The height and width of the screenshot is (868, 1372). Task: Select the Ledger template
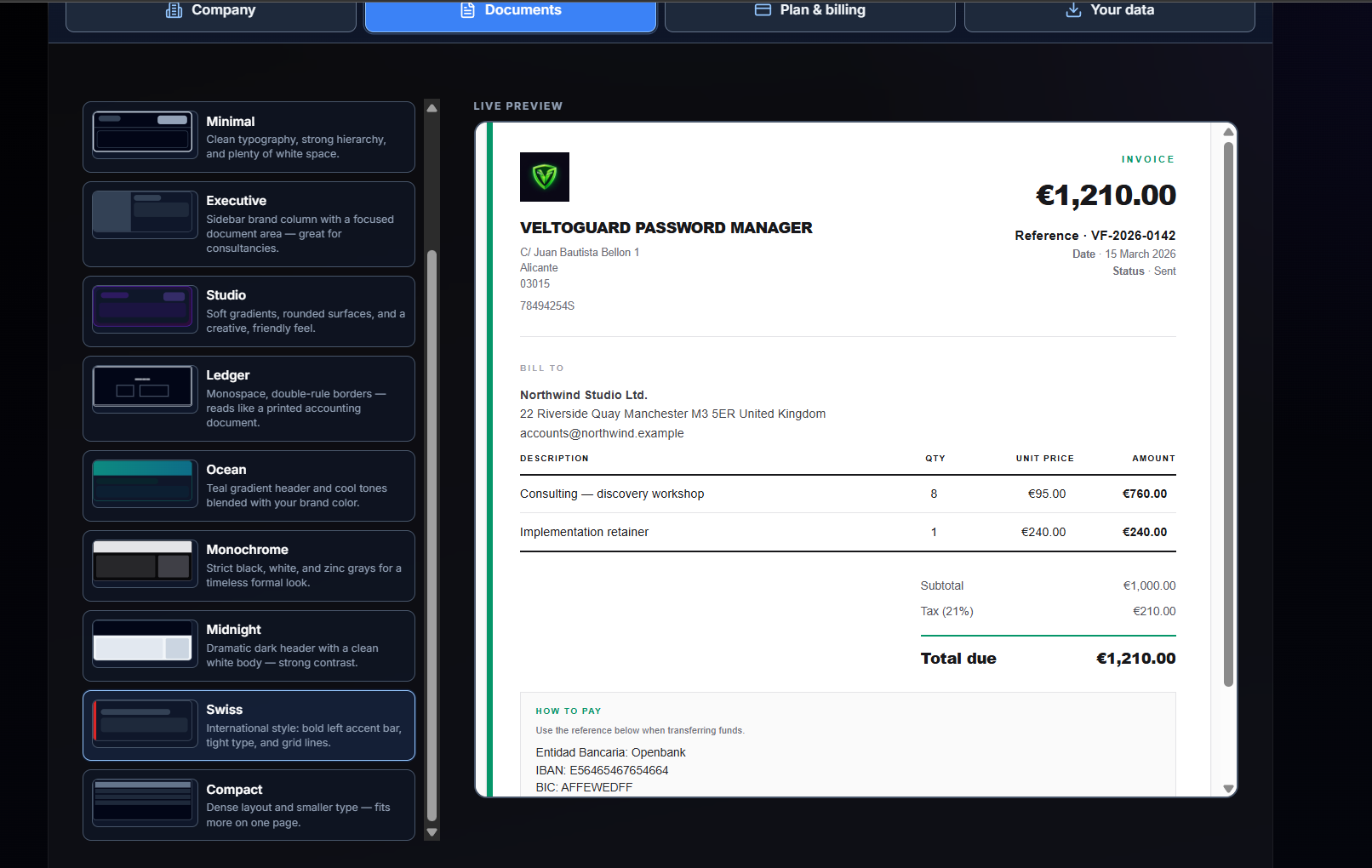point(249,398)
